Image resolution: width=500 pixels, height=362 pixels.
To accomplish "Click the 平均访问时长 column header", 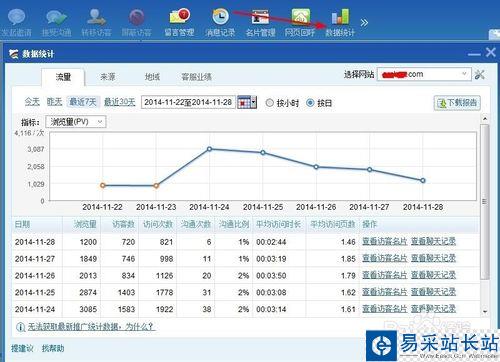I will 279,224.
